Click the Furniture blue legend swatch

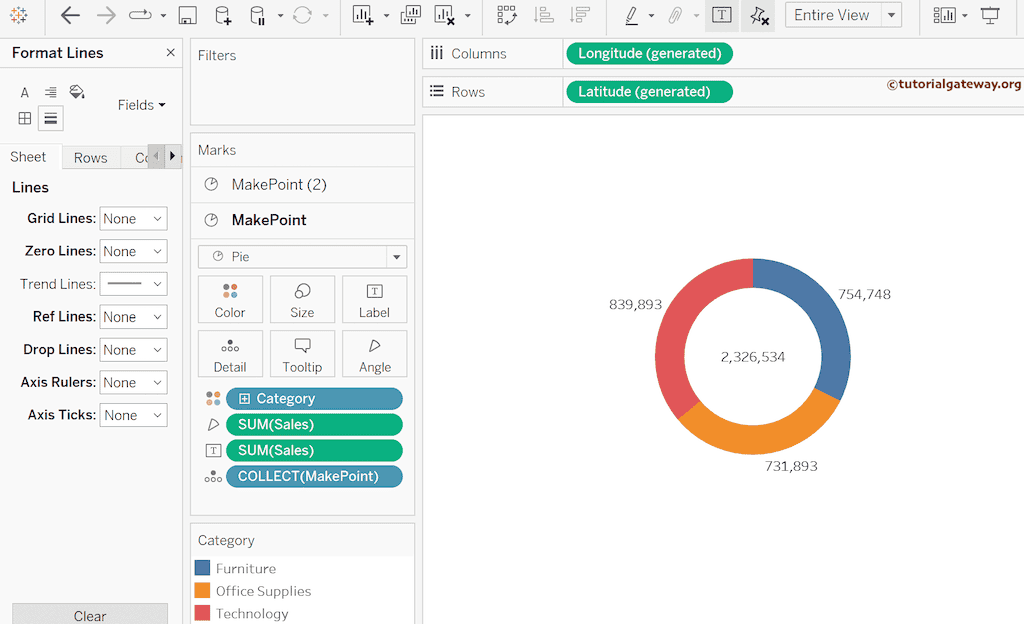click(202, 568)
